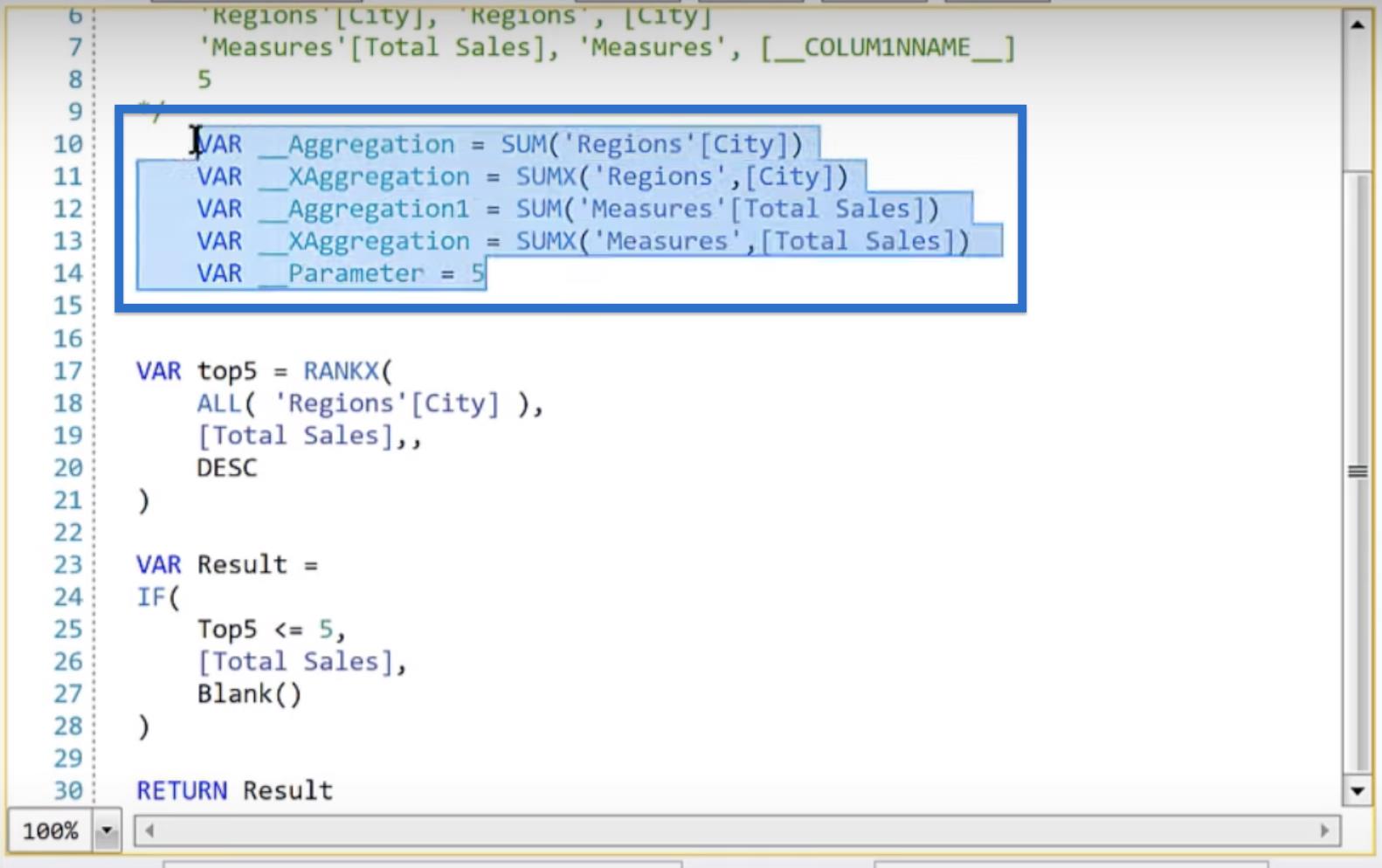Click the horizontal scrollbar right arrow
Screen dimensions: 1382x868
point(1324,830)
